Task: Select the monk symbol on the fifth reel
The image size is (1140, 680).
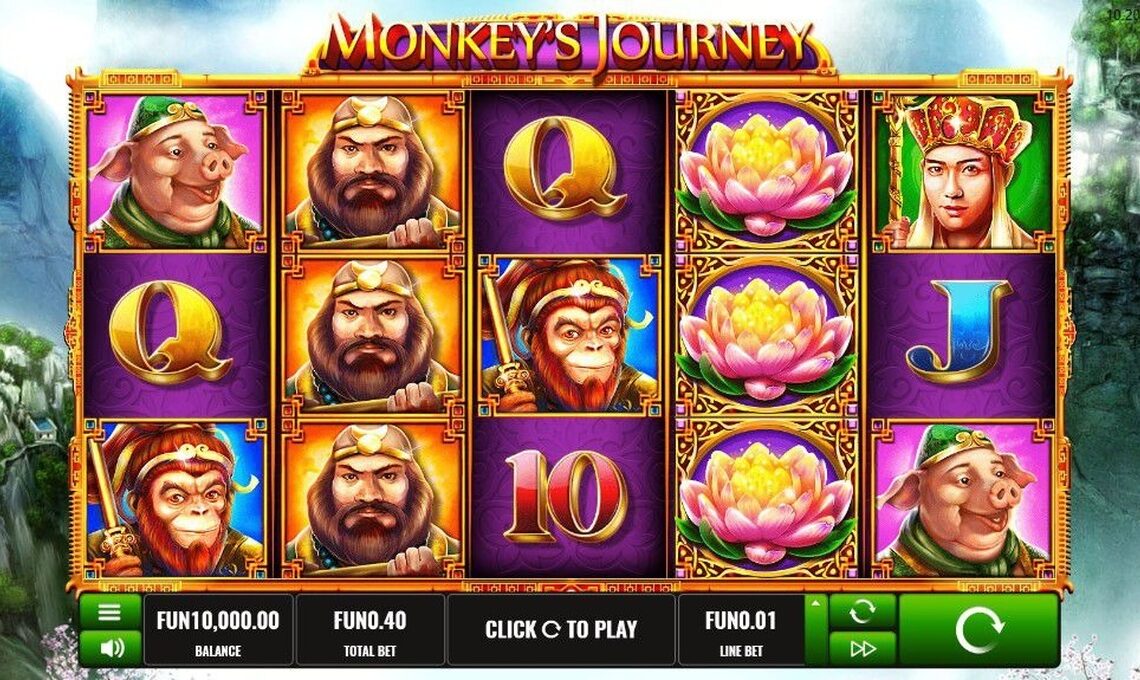Action: [x=963, y=172]
